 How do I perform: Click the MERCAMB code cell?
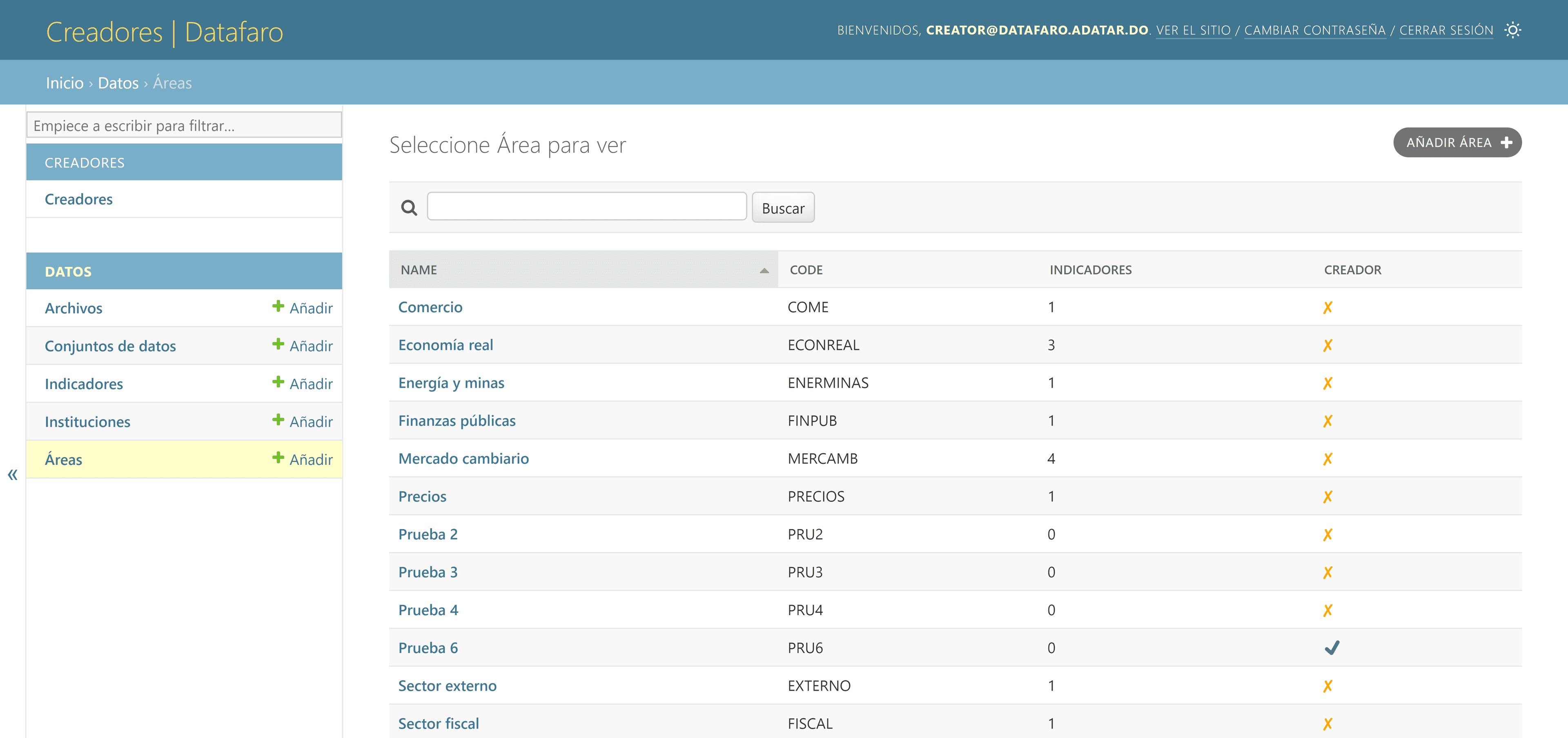822,459
